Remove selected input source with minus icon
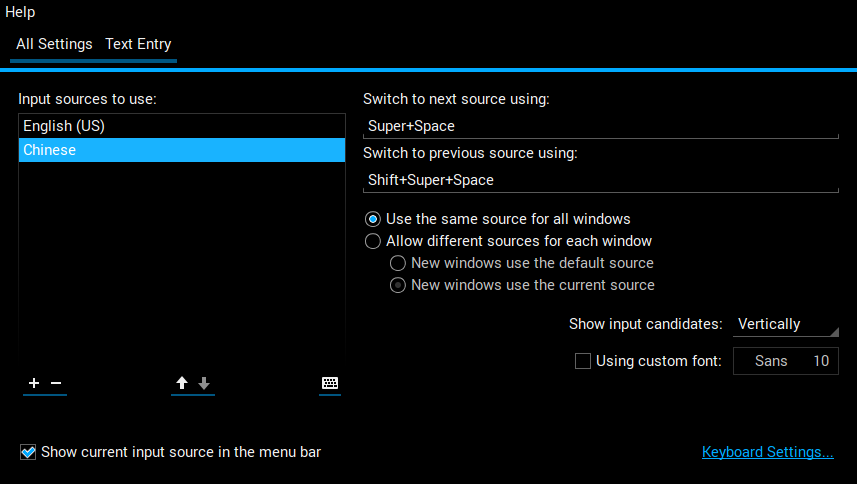Viewport: 857px width, 484px height. [x=56, y=383]
